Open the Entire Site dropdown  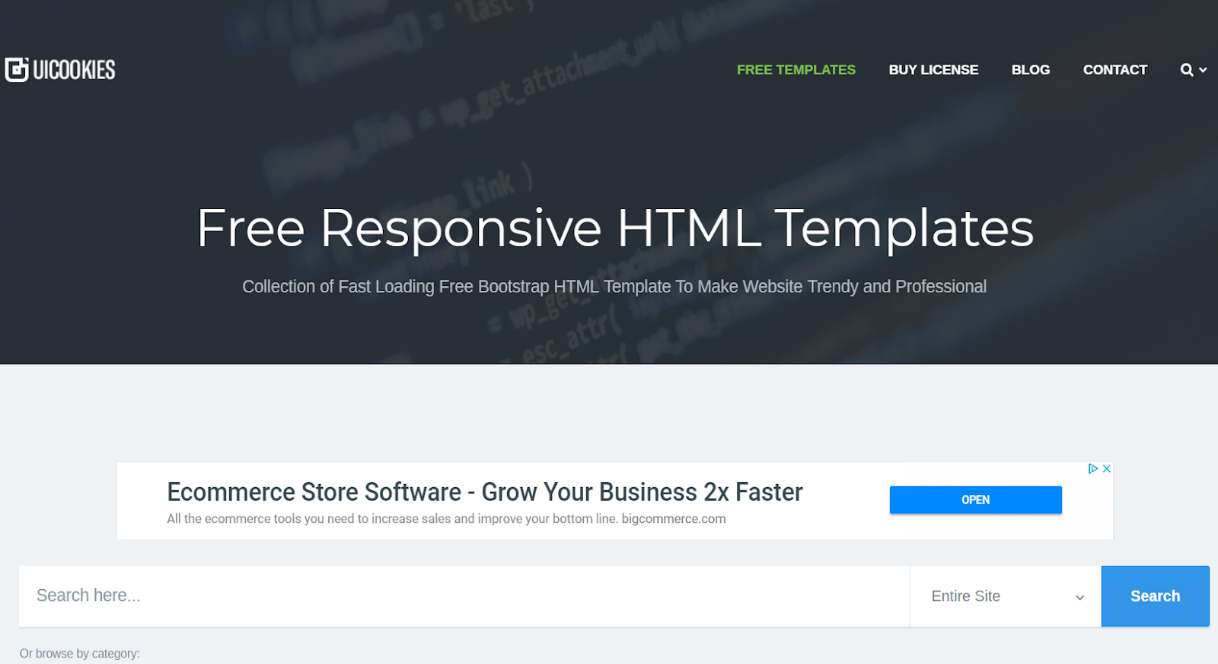point(1006,596)
